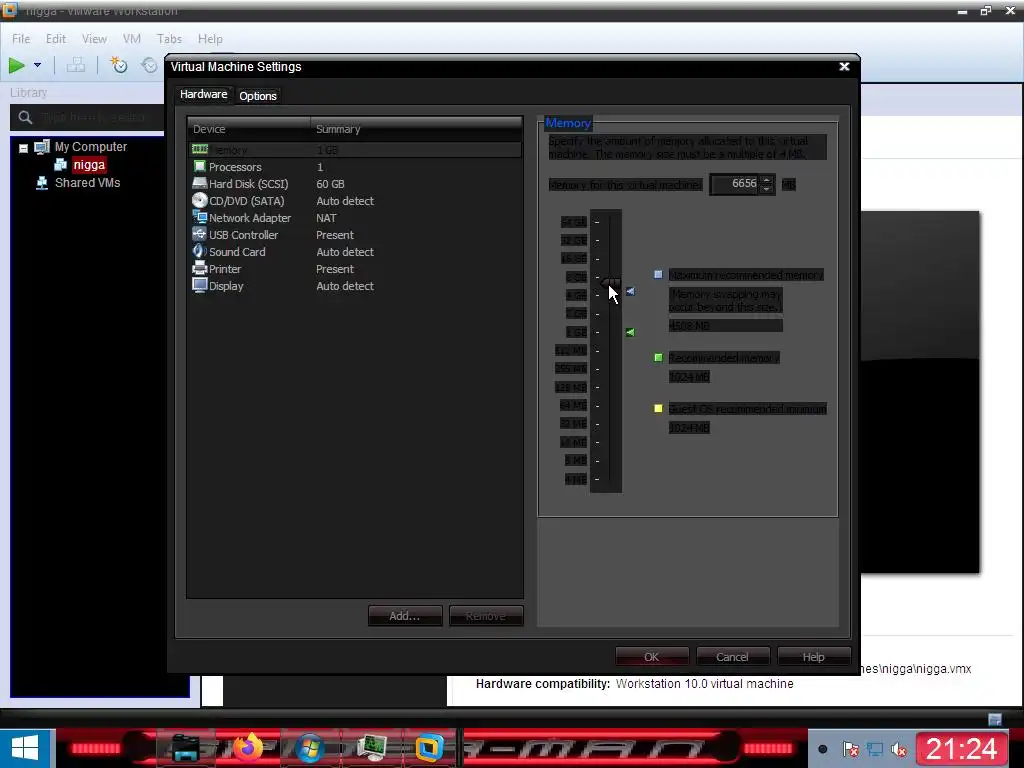Power on the VM with the green play icon
Image resolution: width=1024 pixels, height=768 pixels.
click(17, 65)
